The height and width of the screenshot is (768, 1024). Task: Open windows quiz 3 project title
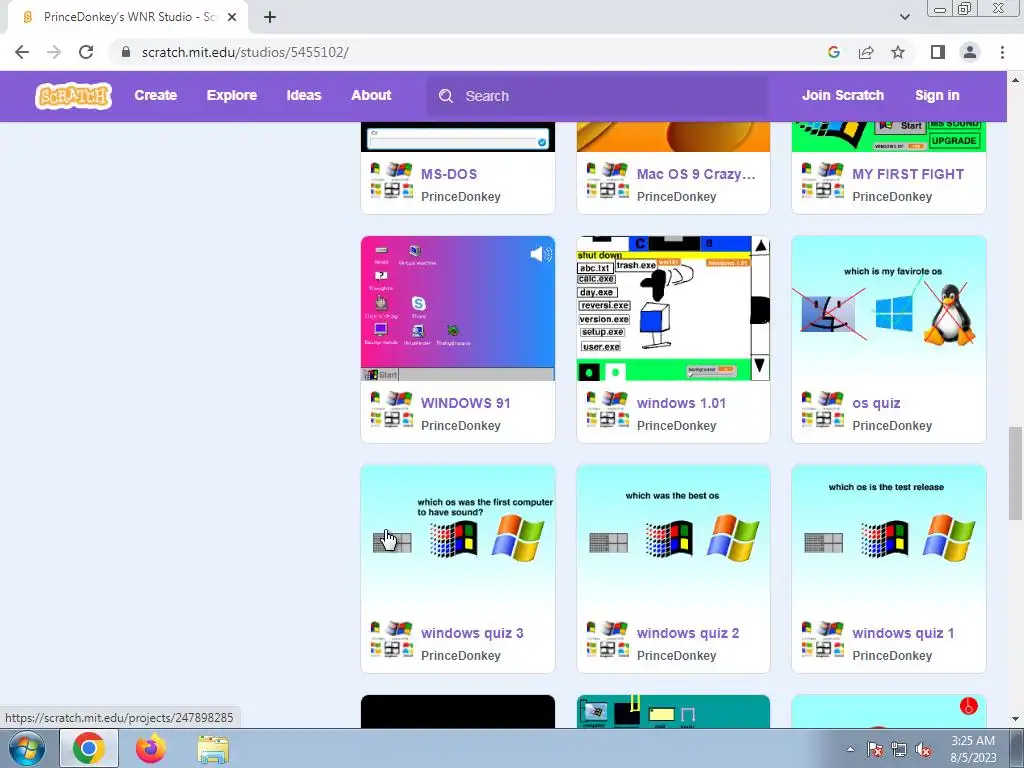coord(472,633)
